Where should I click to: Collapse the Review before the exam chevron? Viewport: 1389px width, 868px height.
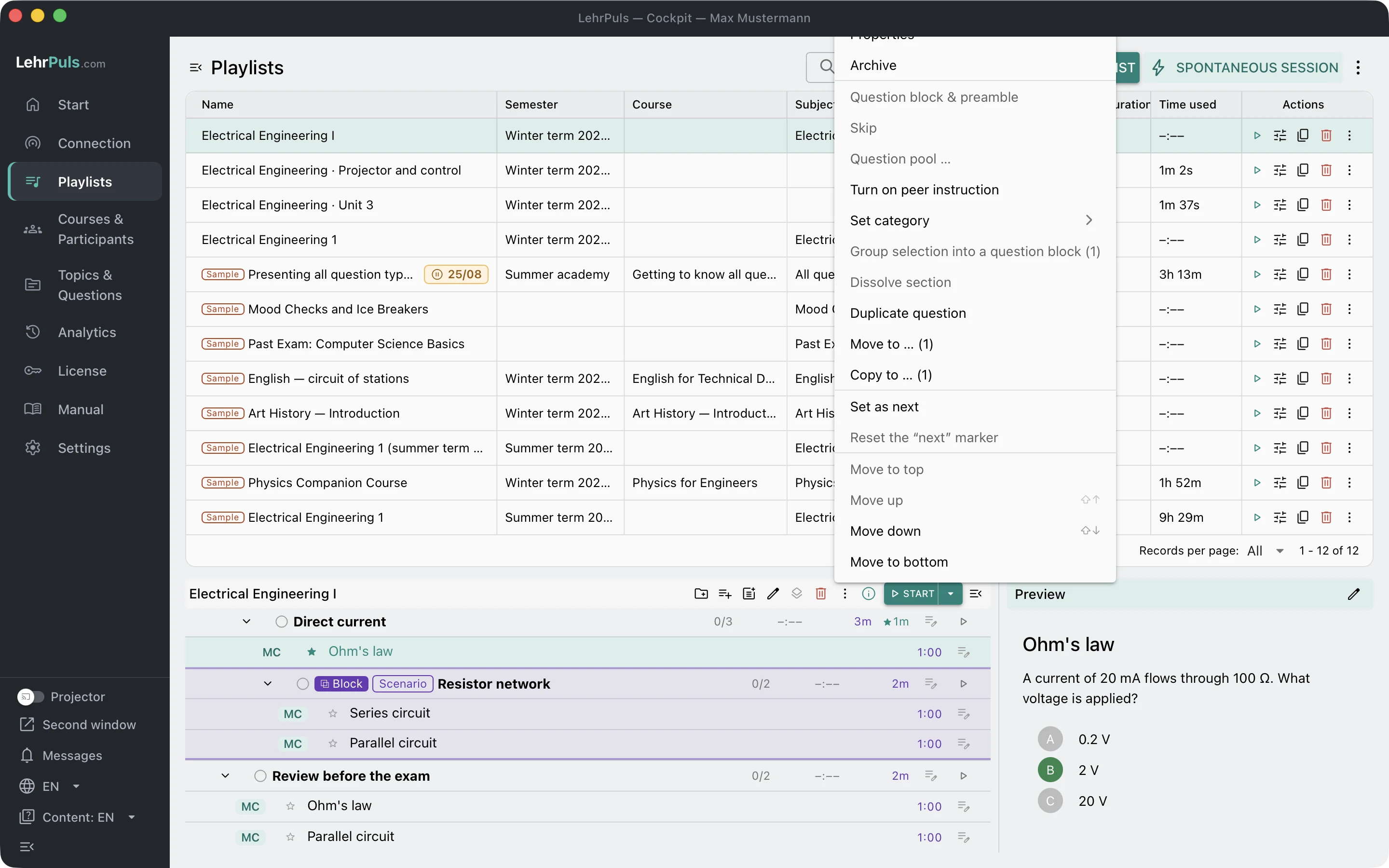[x=225, y=776]
